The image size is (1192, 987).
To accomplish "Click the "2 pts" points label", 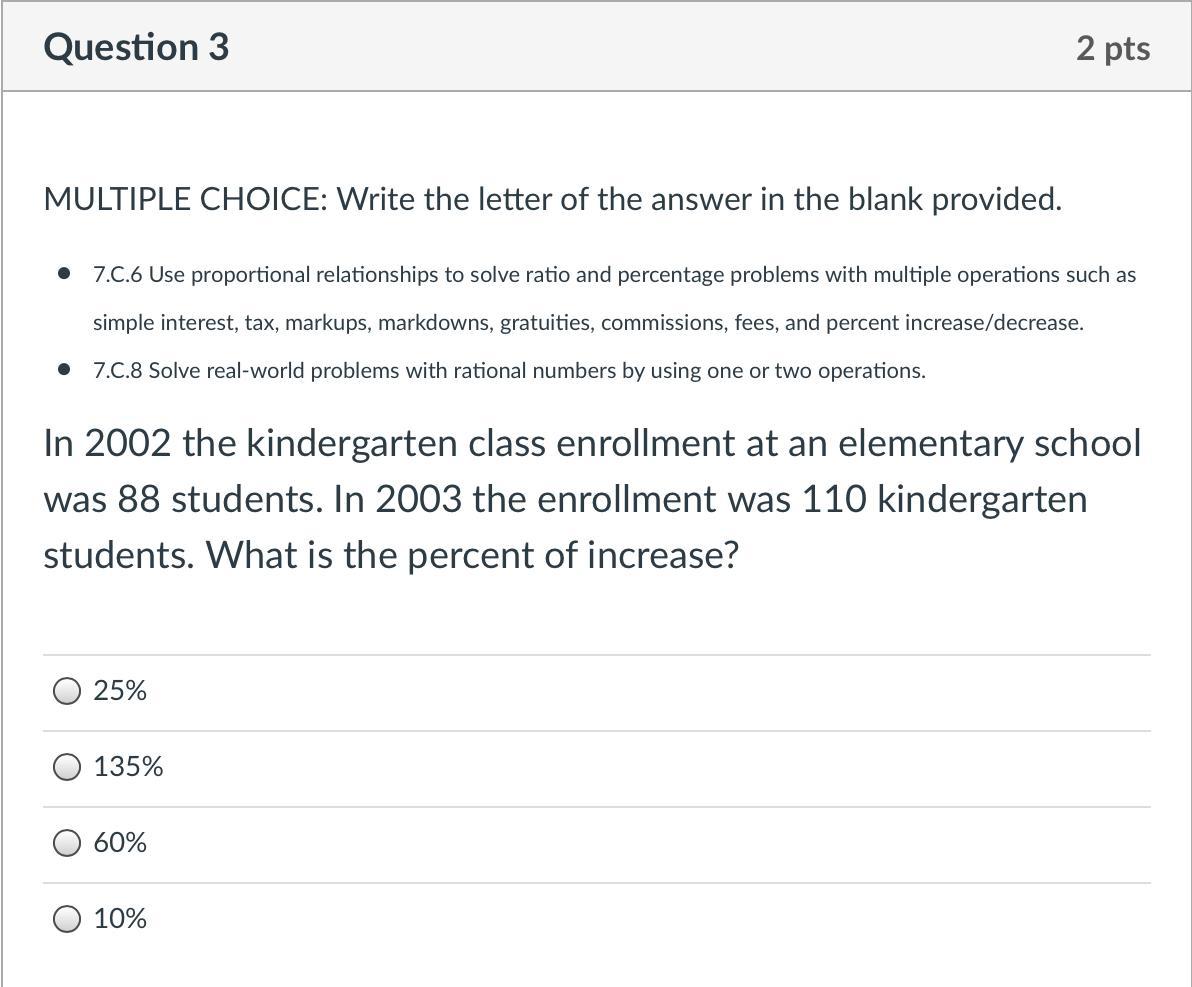I will coord(1113,49).
